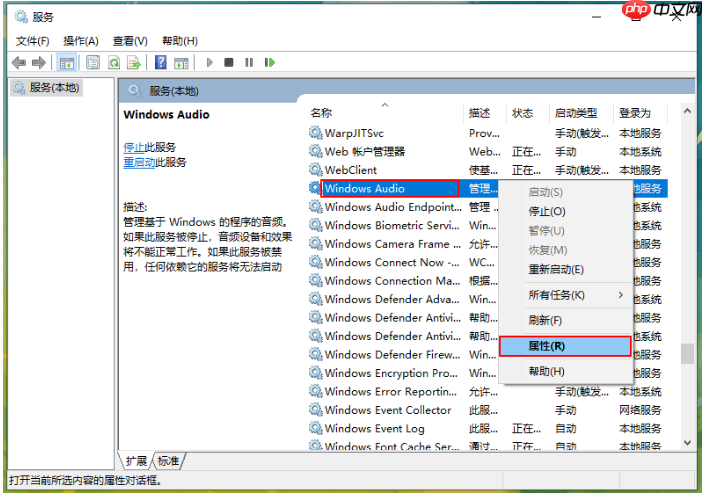The width and height of the screenshot is (703, 494).
Task: Choose 停止(O) in the context menu
Action: [x=565, y=211]
